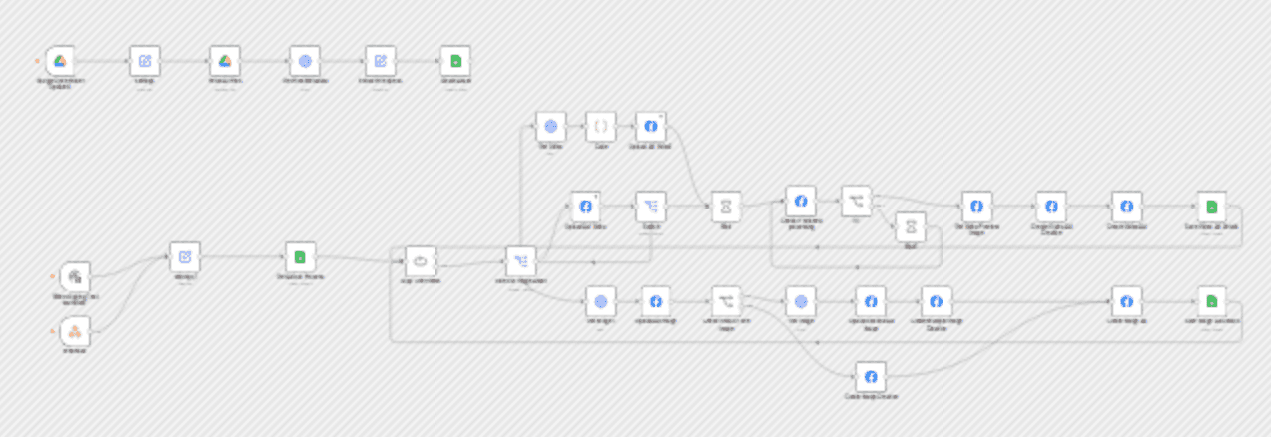Image resolution: width=1271 pixels, height=437 pixels.
Task: Select the cursor-icon trigger node above the orange trigger
Action: click(75, 277)
